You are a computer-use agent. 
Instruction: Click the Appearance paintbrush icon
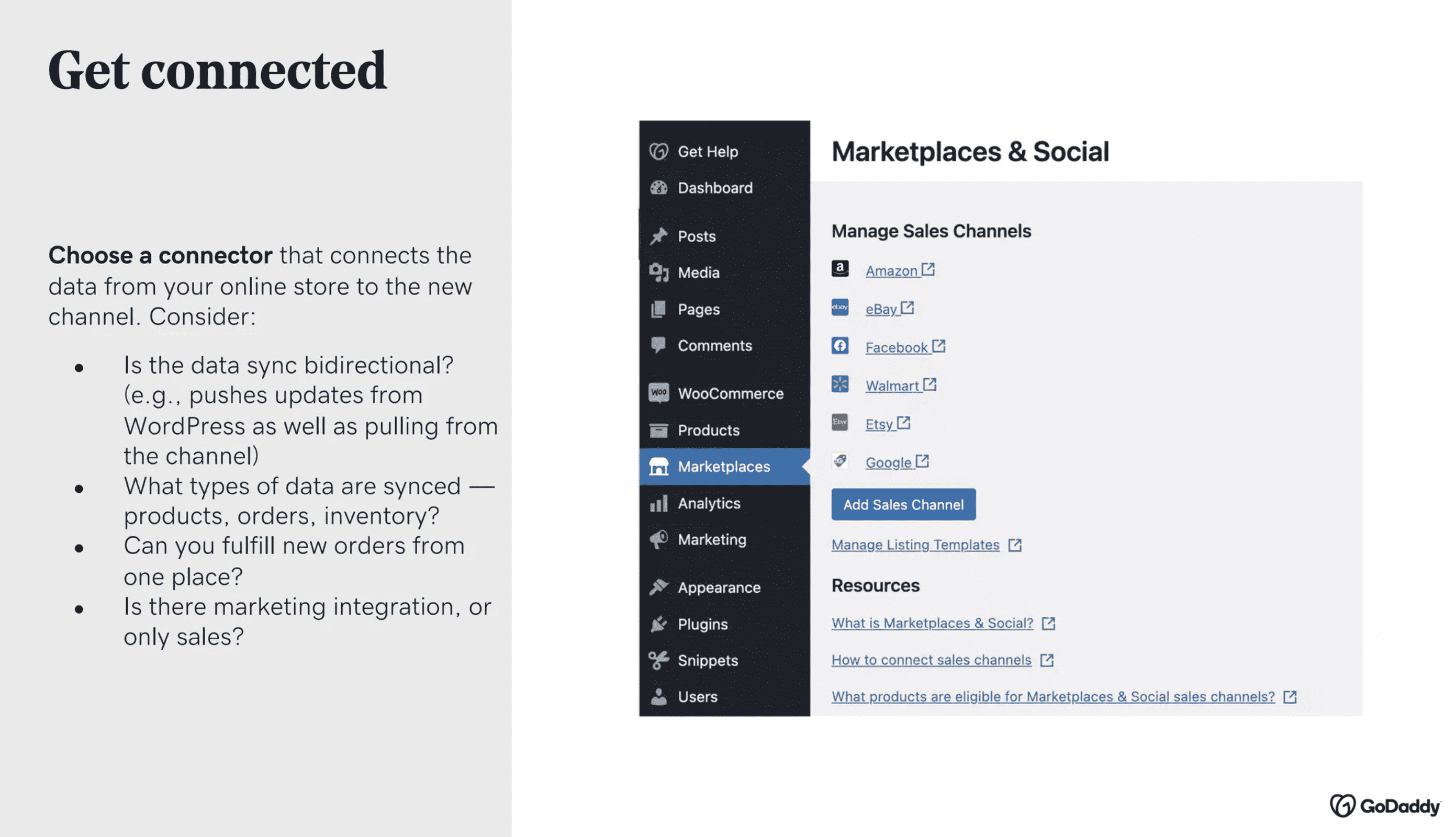(x=658, y=587)
